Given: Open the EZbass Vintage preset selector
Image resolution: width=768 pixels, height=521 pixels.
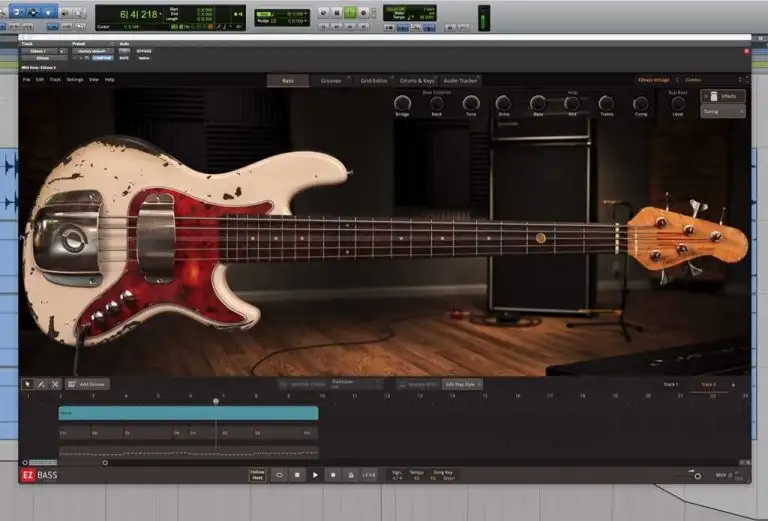Looking at the screenshot, I should [653, 80].
